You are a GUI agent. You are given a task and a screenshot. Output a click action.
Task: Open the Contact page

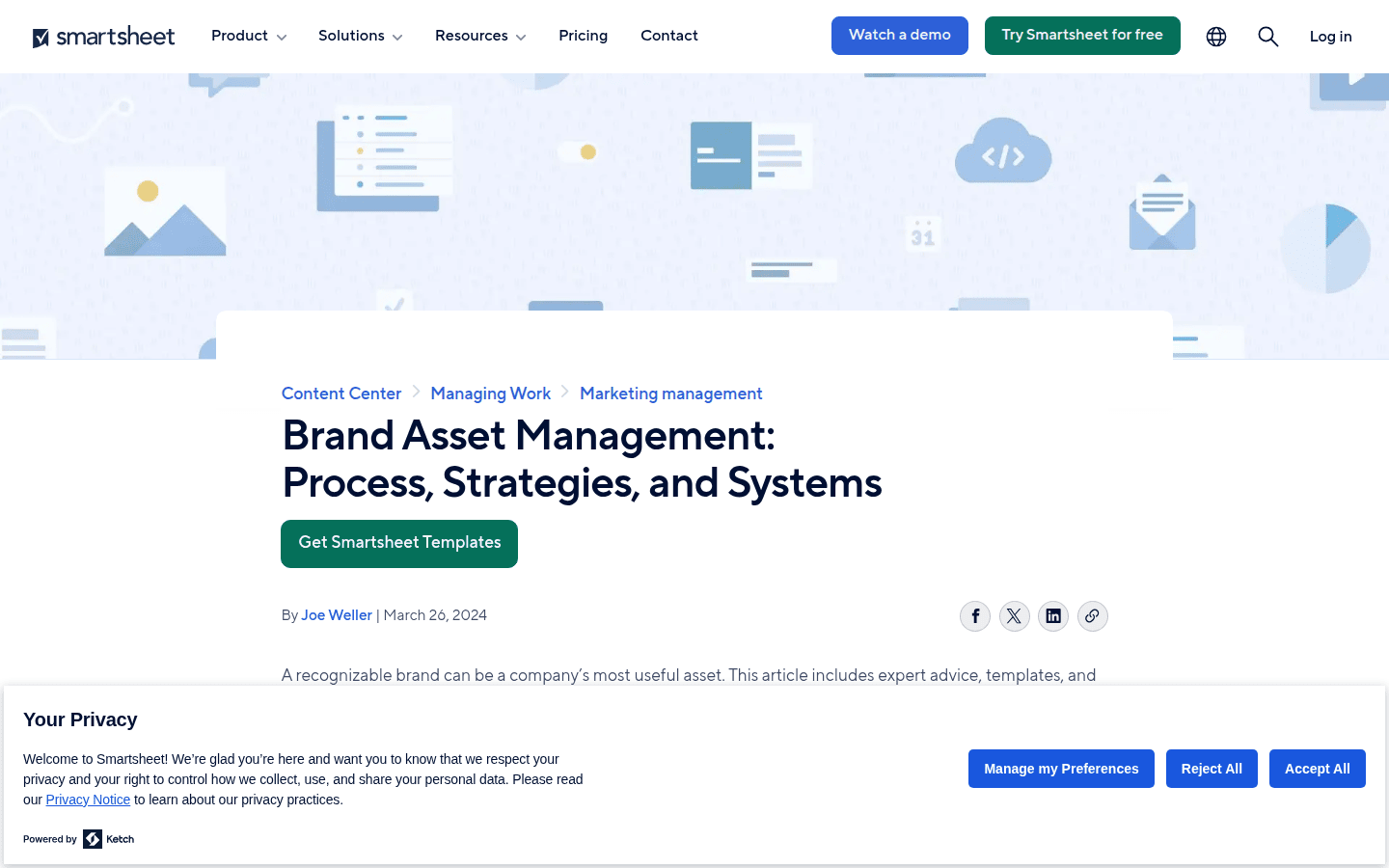[x=669, y=36]
